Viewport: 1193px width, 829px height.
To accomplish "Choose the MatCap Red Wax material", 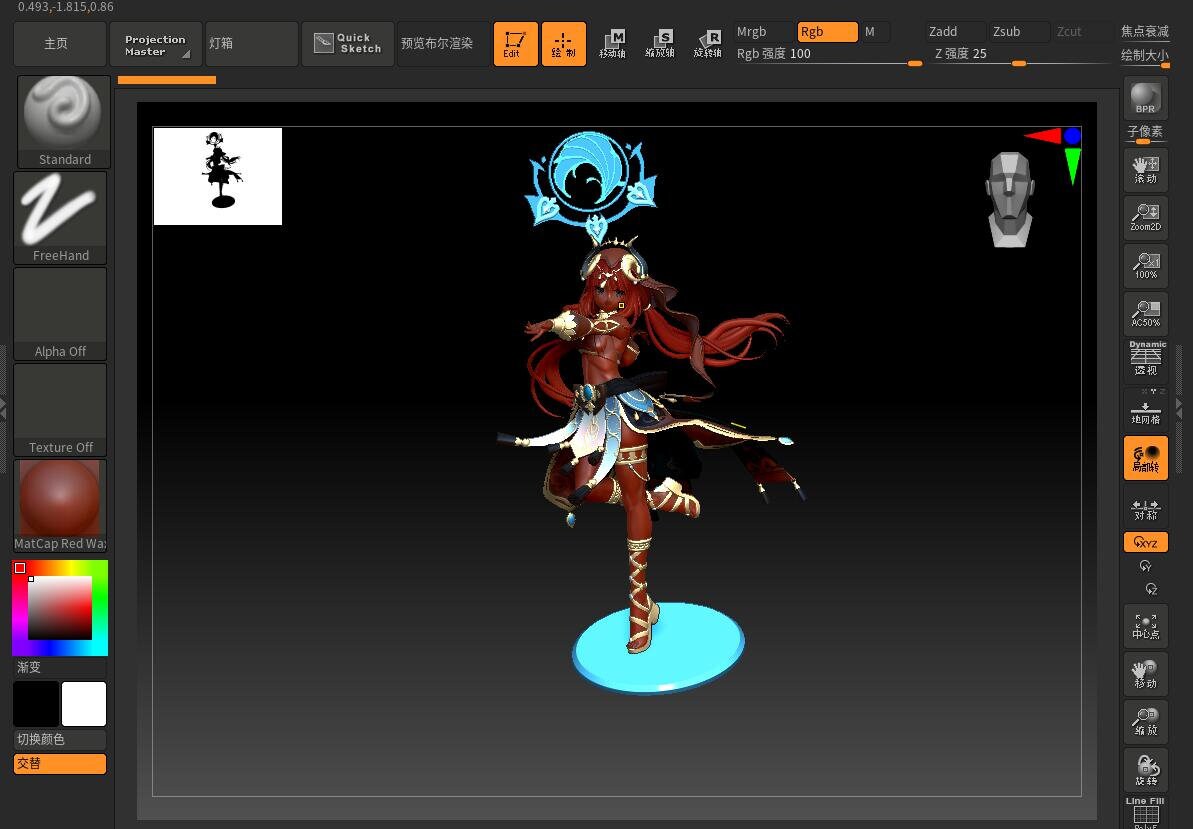I will tap(60, 498).
